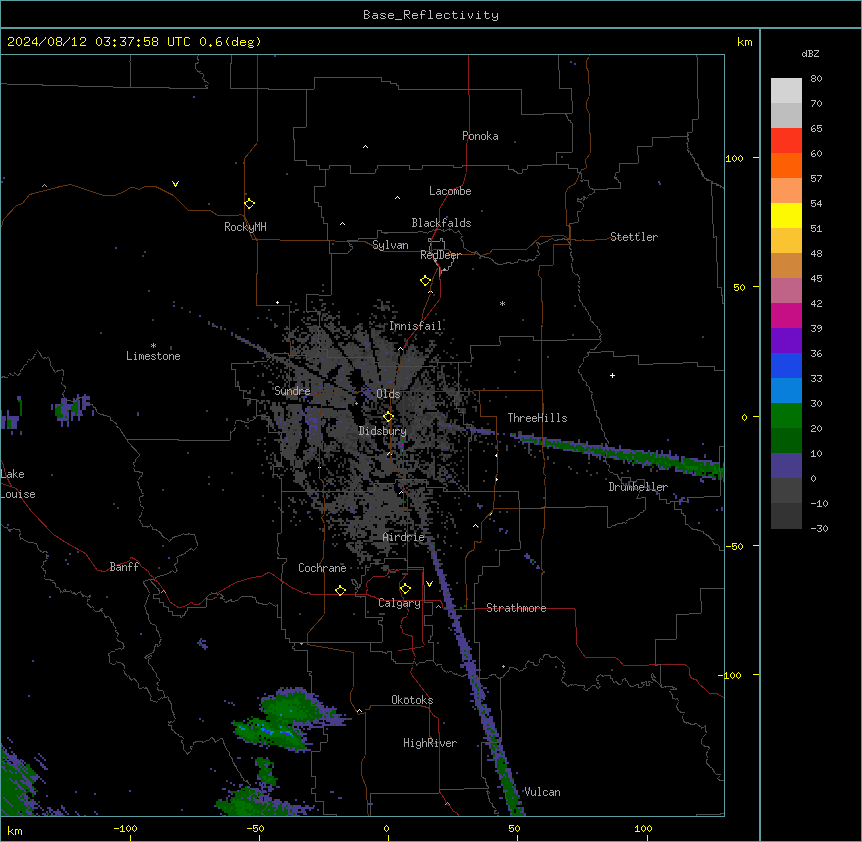Viewport: 862px width, 842px height.
Task: Click the 80 dBZ light gray legend swatch
Action: click(x=786, y=91)
